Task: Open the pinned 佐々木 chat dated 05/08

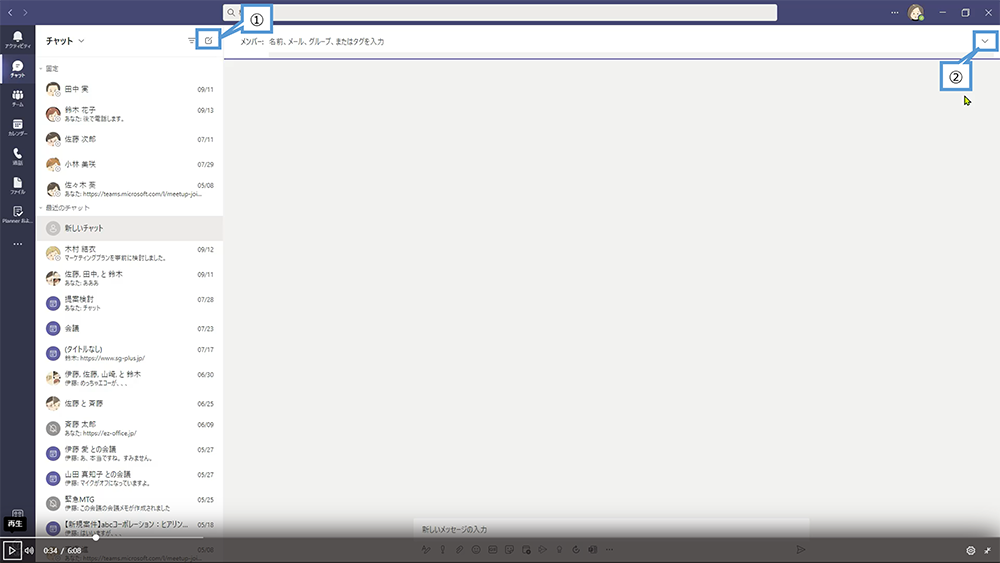Action: 129,189
